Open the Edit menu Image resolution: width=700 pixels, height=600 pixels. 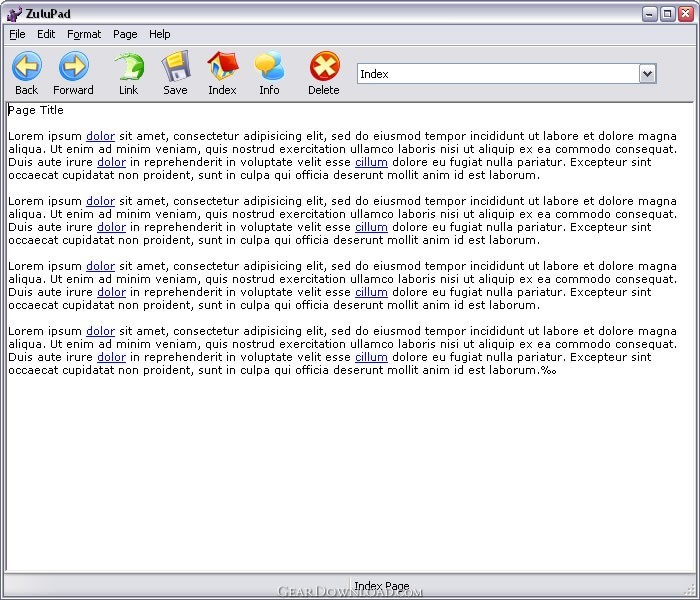(46, 34)
